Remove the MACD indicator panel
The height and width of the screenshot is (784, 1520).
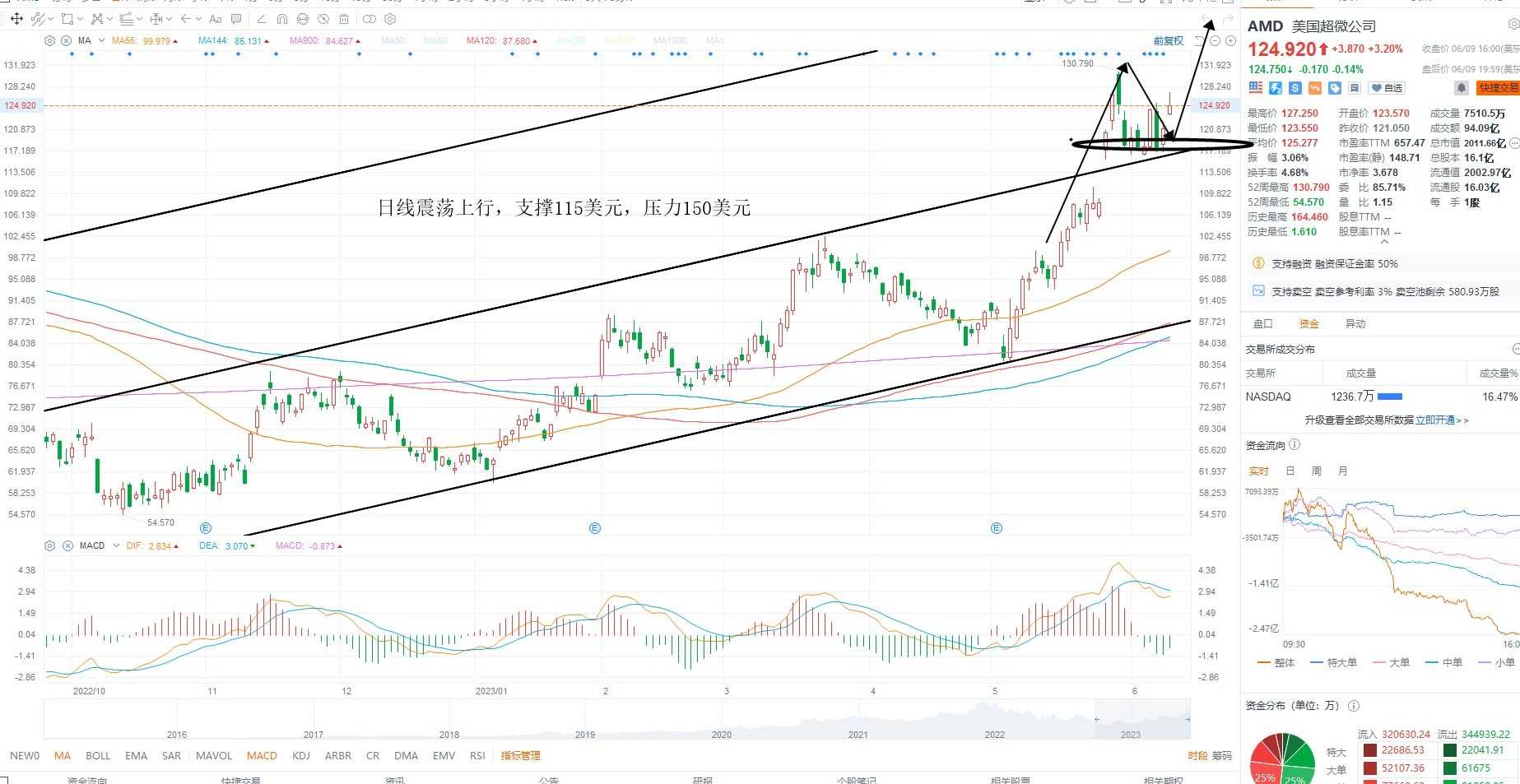[x=67, y=545]
